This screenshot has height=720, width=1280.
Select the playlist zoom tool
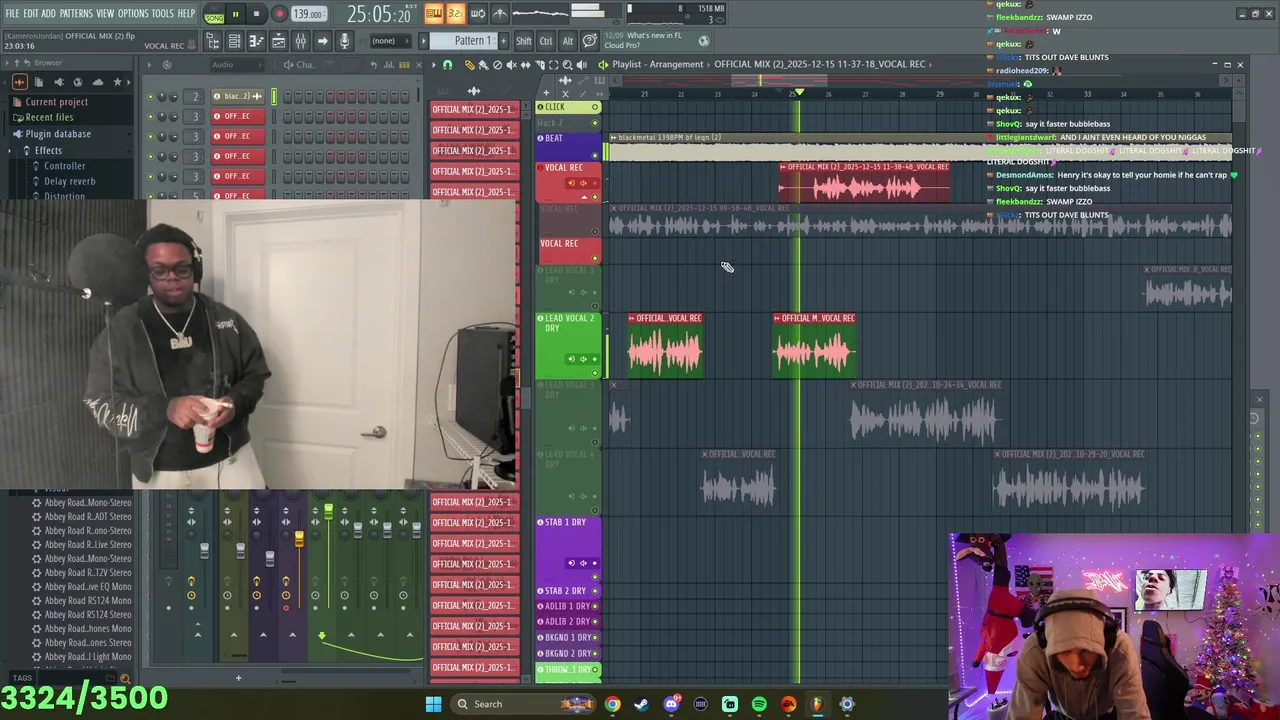tap(567, 65)
